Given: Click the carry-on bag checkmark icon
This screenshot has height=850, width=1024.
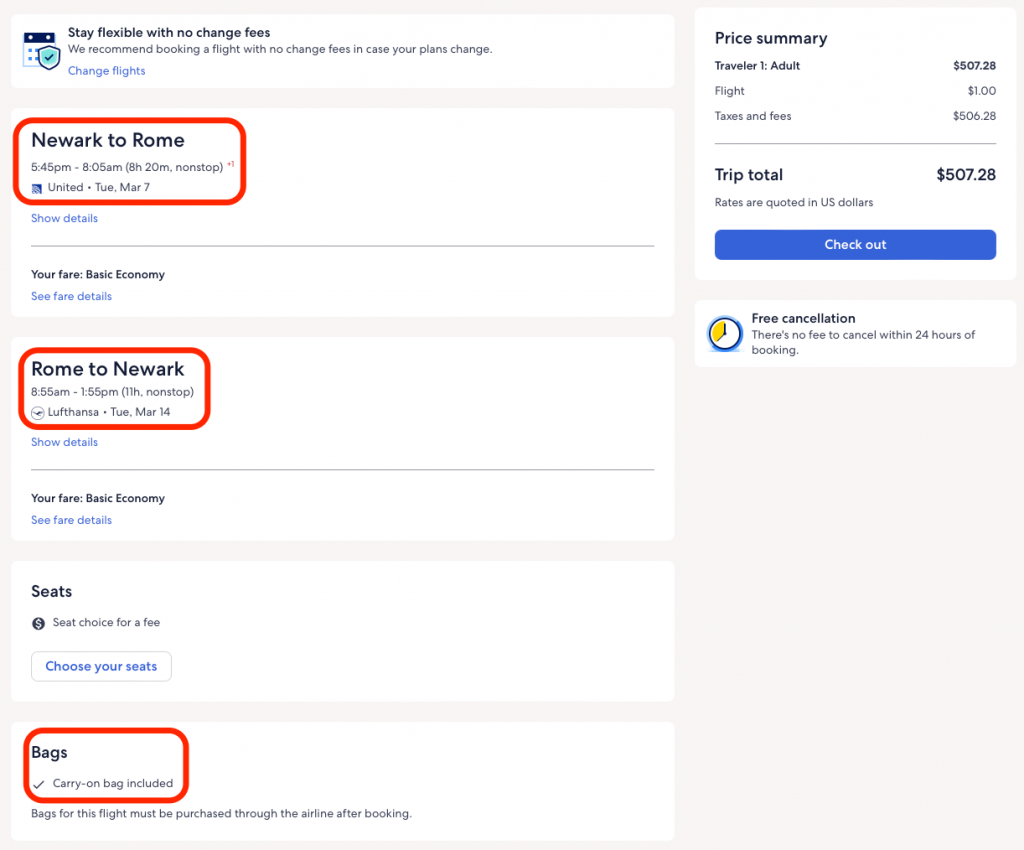Looking at the screenshot, I should point(39,784).
